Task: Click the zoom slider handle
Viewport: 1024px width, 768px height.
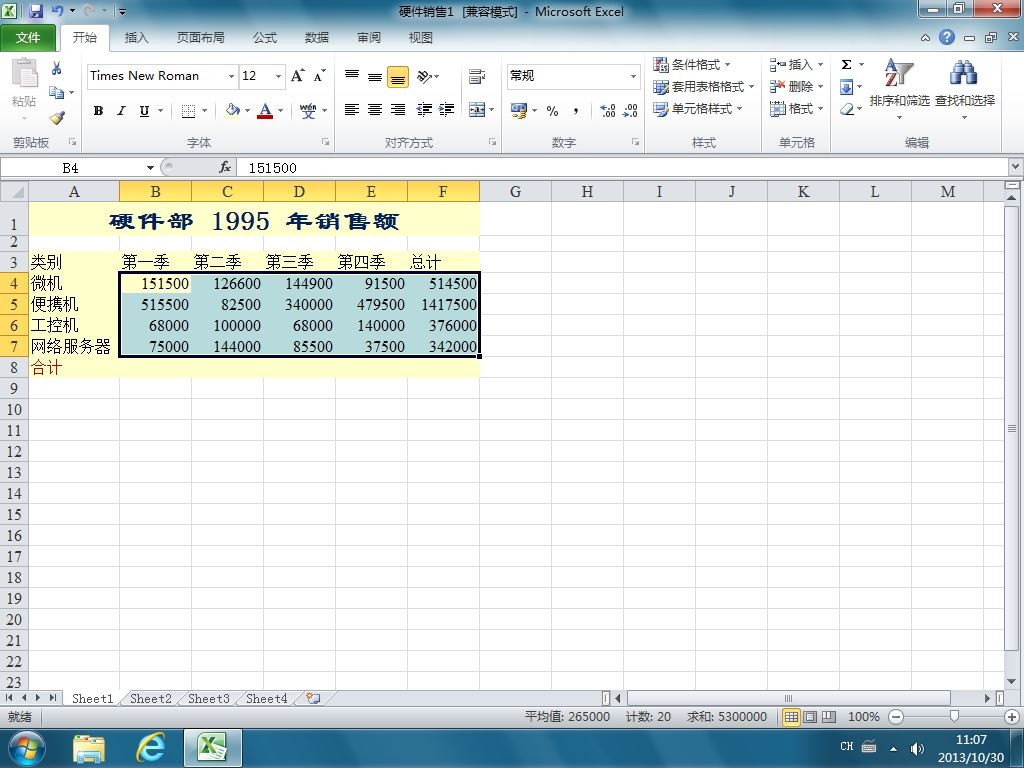Action: (954, 717)
